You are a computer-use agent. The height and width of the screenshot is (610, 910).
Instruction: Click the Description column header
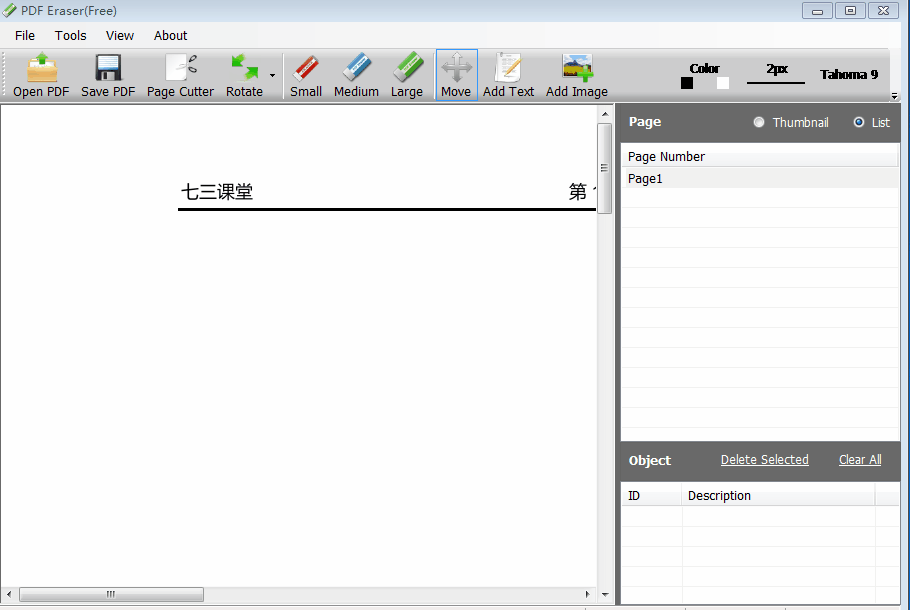[778, 496]
